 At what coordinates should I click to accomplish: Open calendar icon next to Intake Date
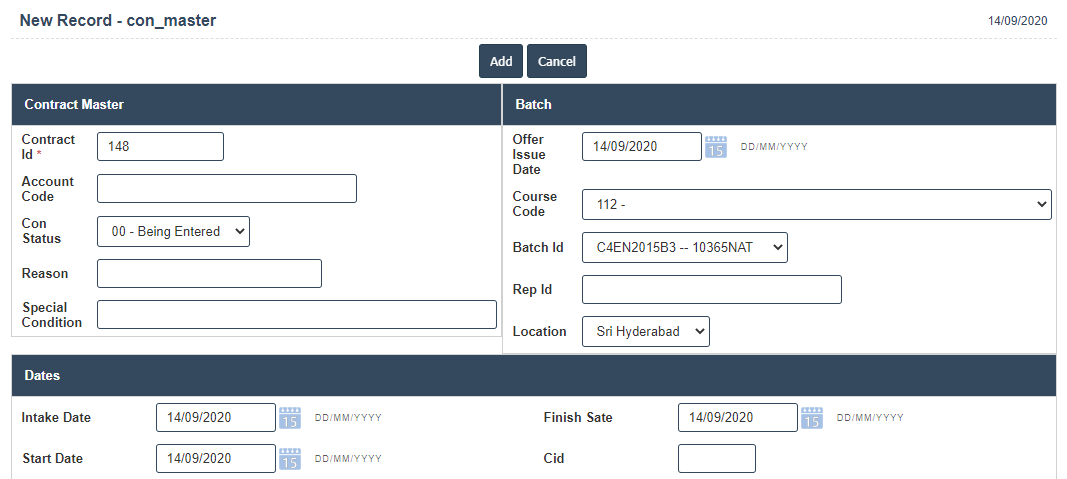290,418
